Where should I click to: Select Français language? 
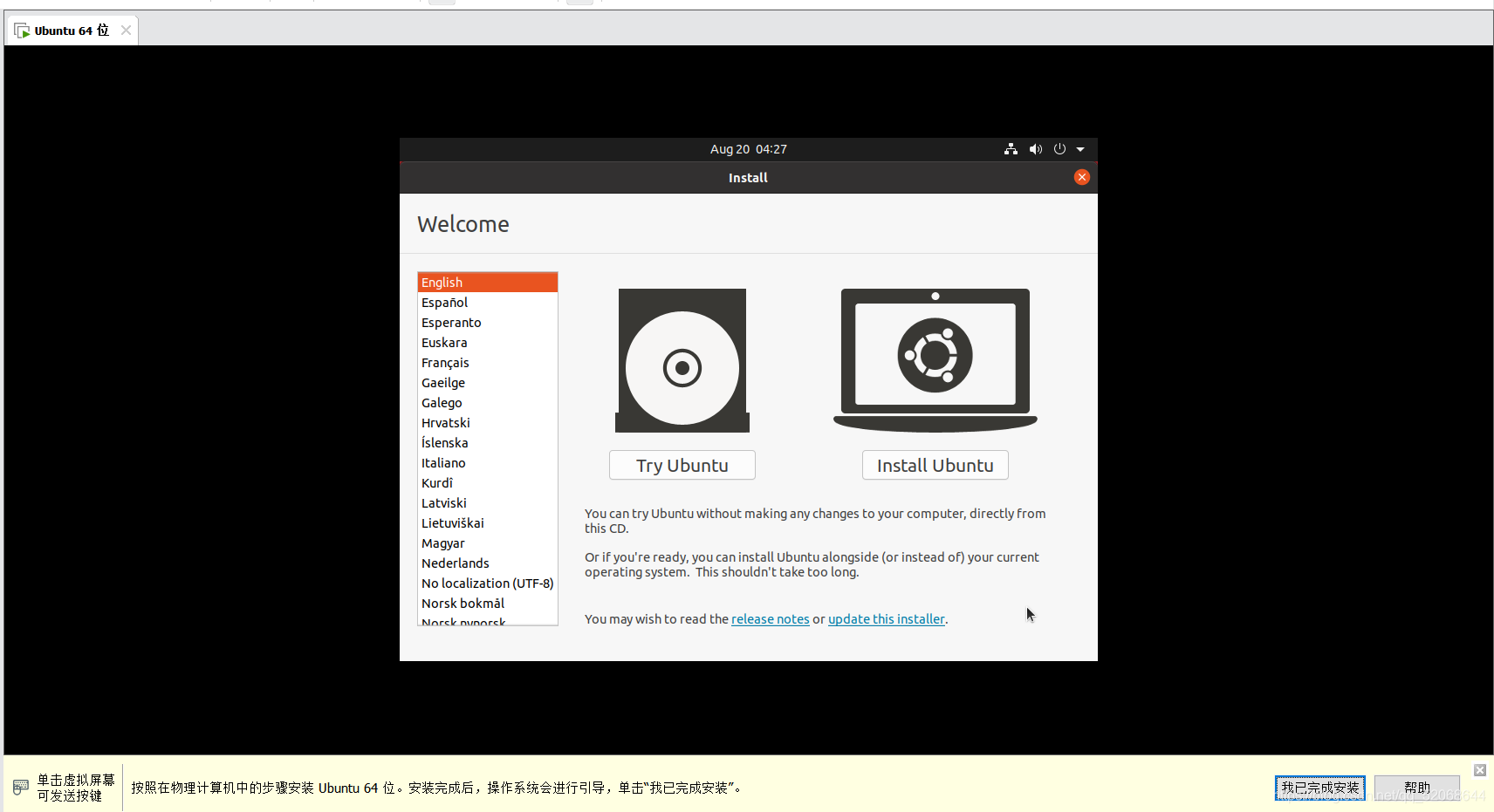[x=488, y=363]
